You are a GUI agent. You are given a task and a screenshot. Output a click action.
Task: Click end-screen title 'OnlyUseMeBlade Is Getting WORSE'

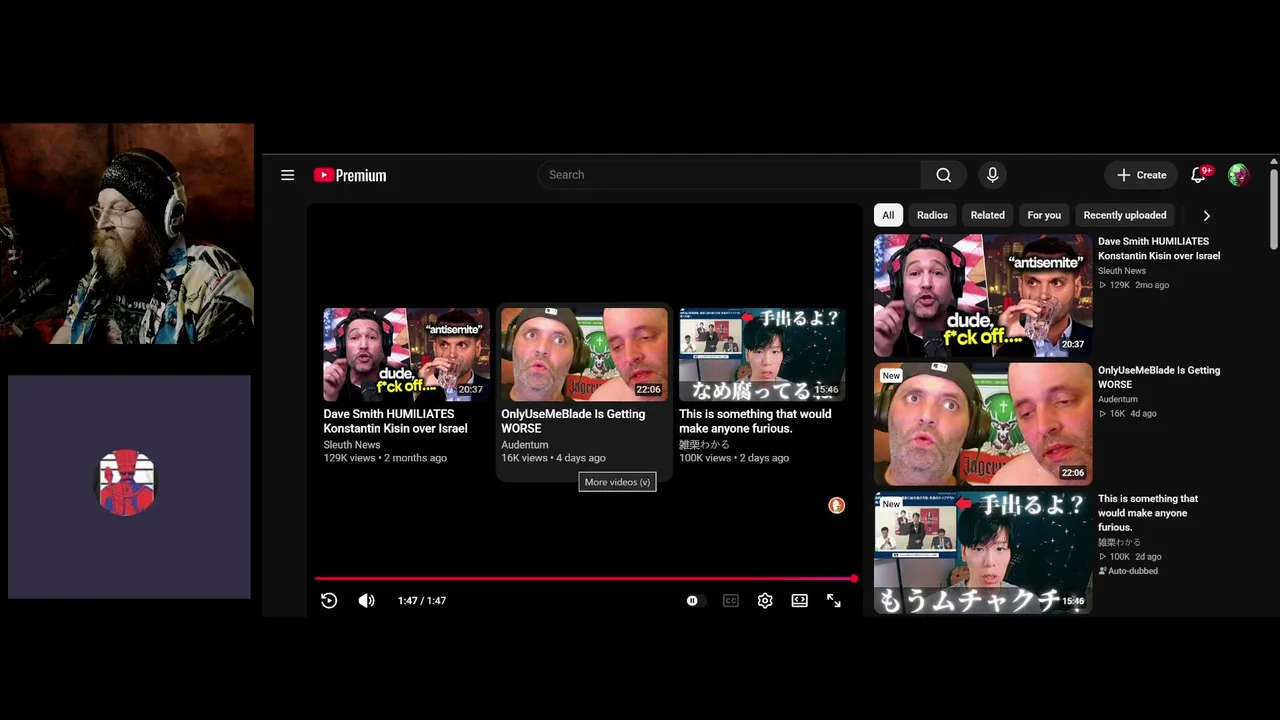573,421
